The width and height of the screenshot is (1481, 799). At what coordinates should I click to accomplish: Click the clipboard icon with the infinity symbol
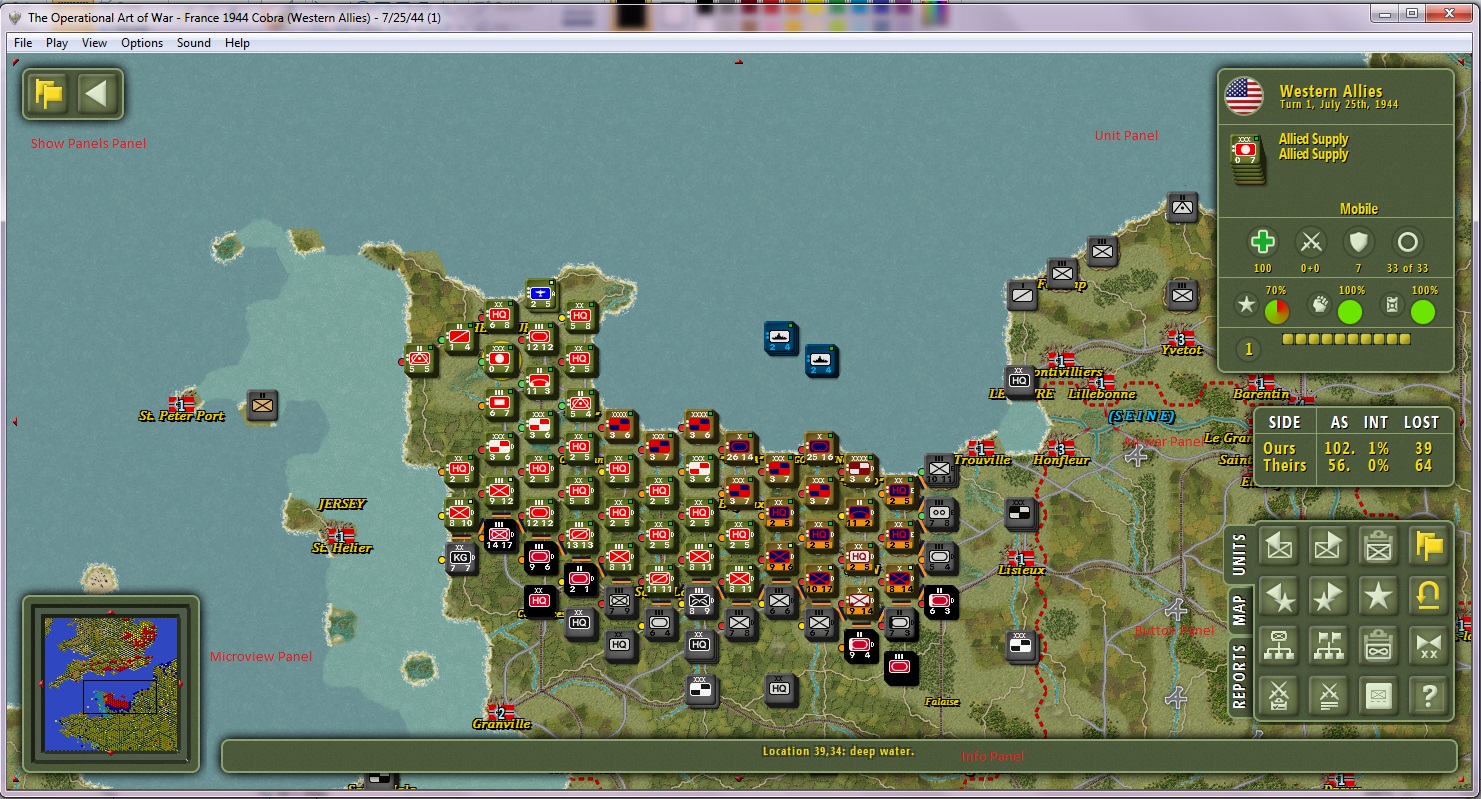click(1378, 645)
